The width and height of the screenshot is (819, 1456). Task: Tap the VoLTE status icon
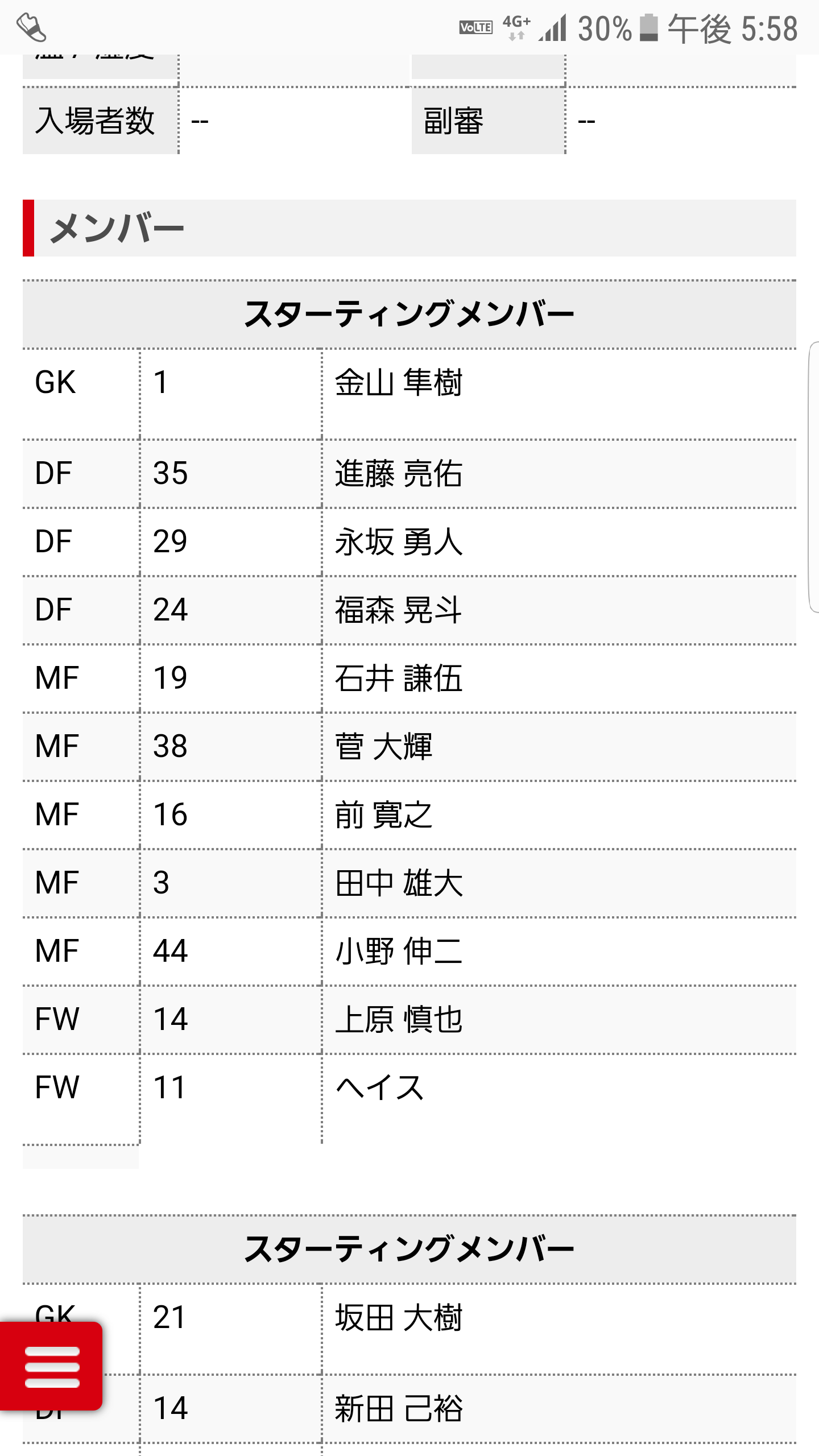click(475, 27)
